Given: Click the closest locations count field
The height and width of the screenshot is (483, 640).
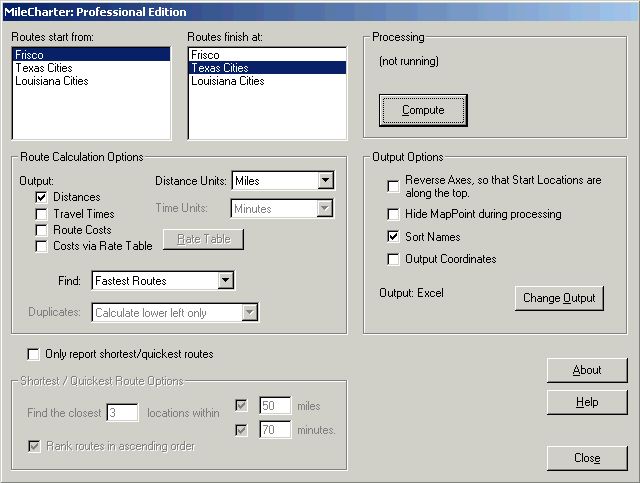Looking at the screenshot, I should click(x=122, y=412).
